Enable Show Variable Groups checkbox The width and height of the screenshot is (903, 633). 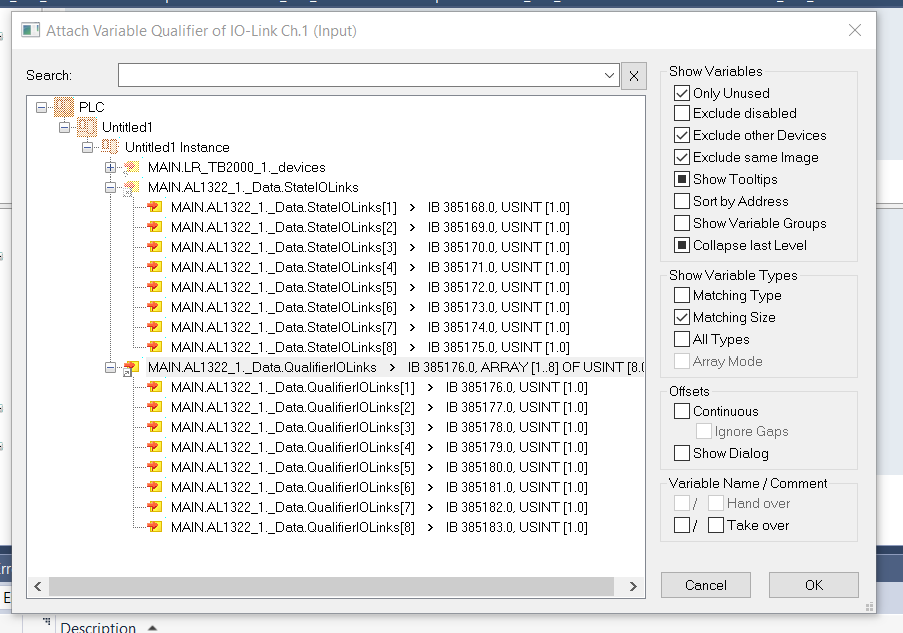coord(682,223)
